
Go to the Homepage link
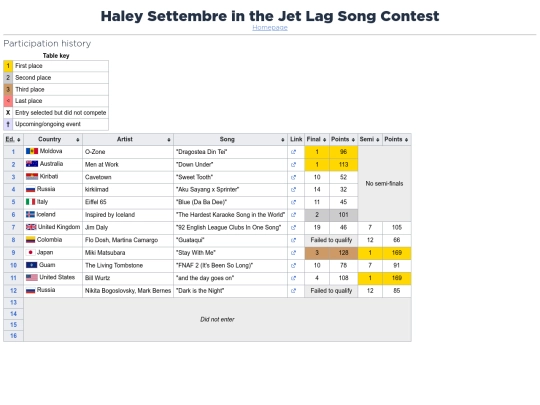(270, 28)
